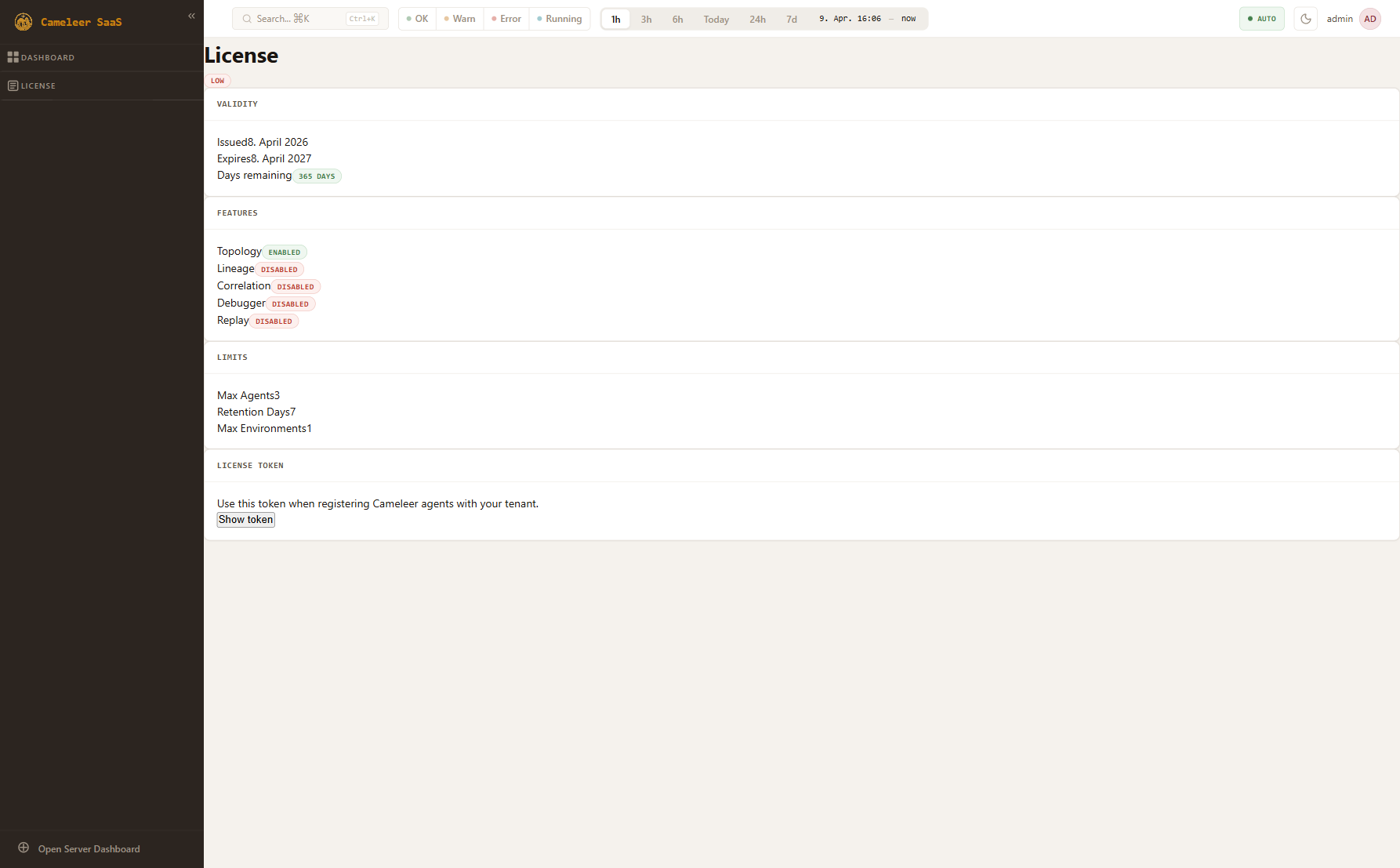Open the Dashboard sidebar item
This screenshot has height=868, width=1400.
coord(48,57)
